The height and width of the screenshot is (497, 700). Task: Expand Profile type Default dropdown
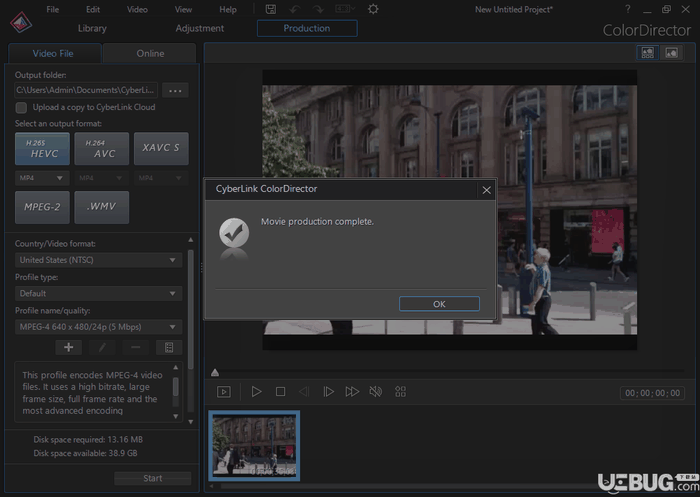[x=98, y=293]
